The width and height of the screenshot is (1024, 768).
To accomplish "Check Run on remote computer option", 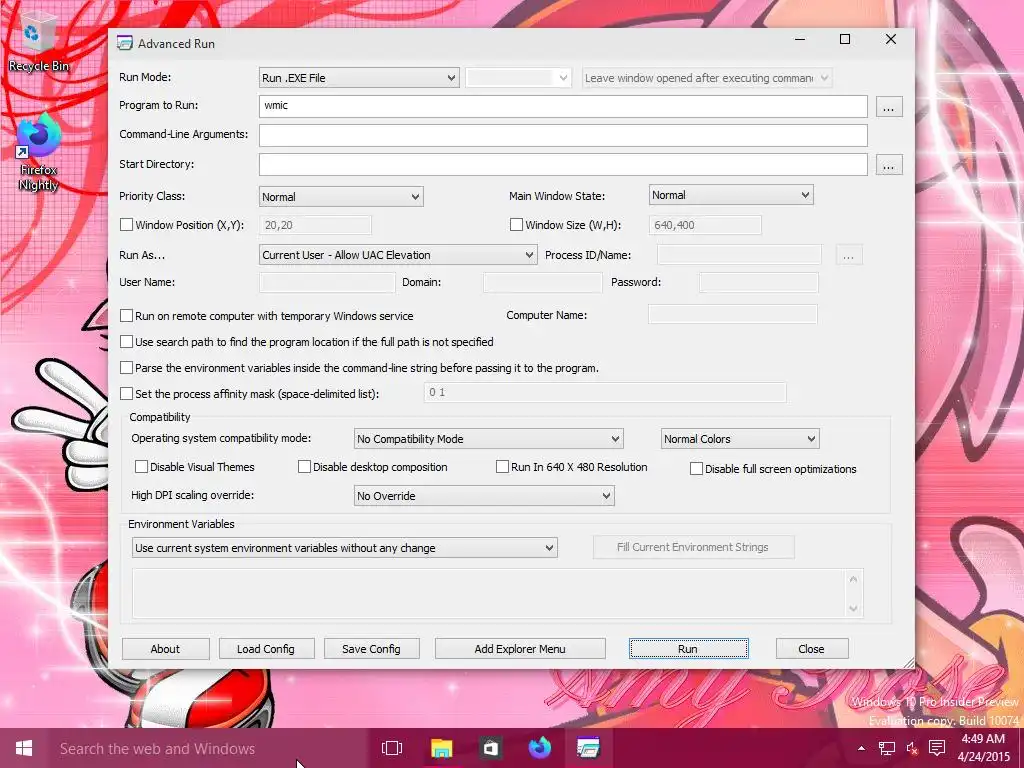I will (x=127, y=315).
